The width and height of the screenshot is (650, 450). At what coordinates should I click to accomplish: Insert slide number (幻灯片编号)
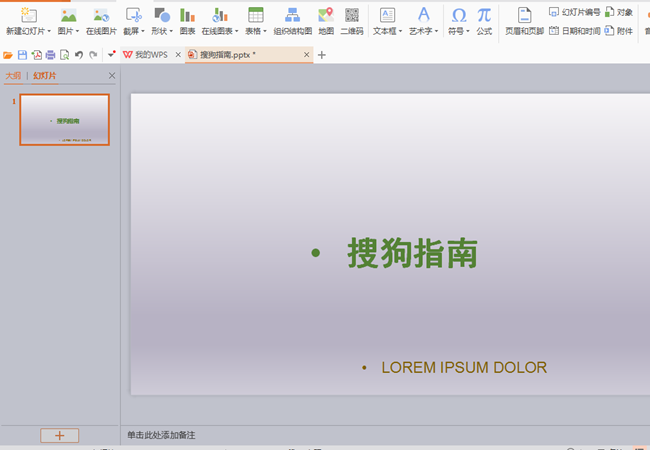coord(575,12)
